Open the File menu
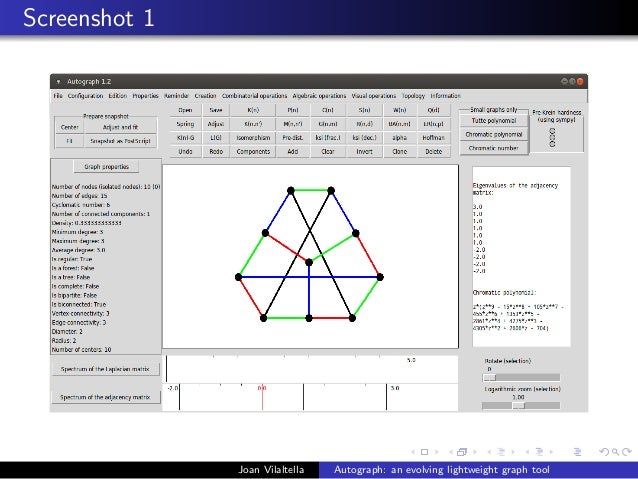638x479 pixels. coord(58,96)
